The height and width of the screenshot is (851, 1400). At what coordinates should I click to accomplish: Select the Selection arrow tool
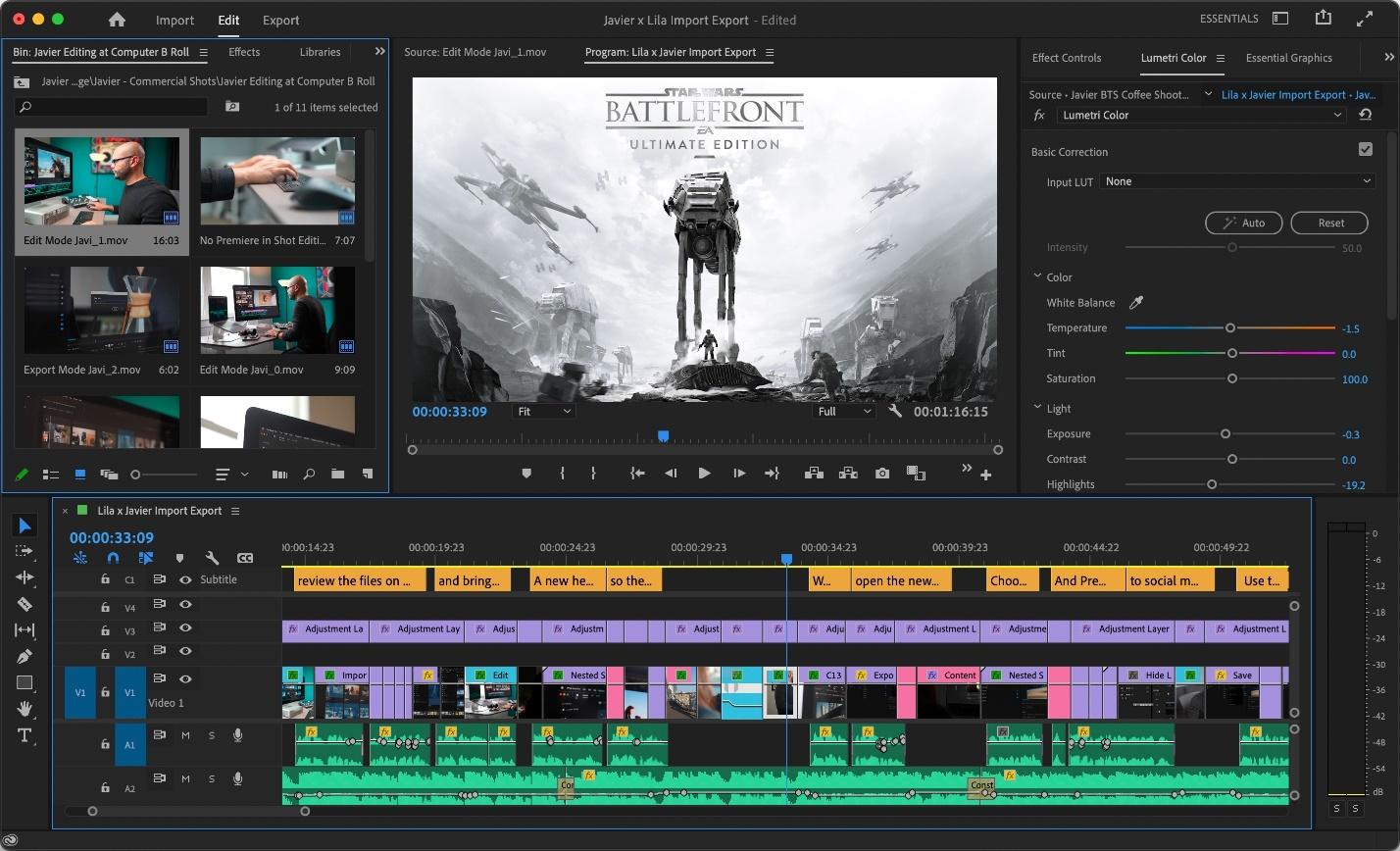pyautogui.click(x=25, y=526)
